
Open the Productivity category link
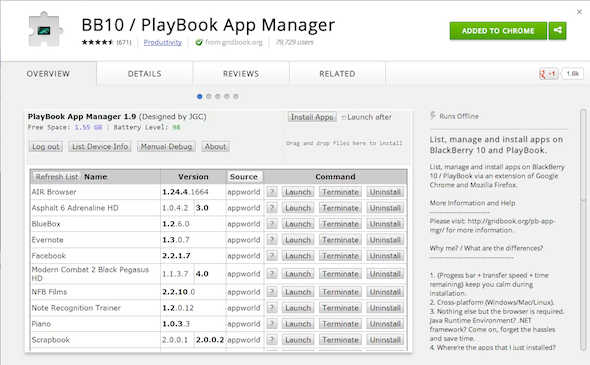click(x=163, y=42)
